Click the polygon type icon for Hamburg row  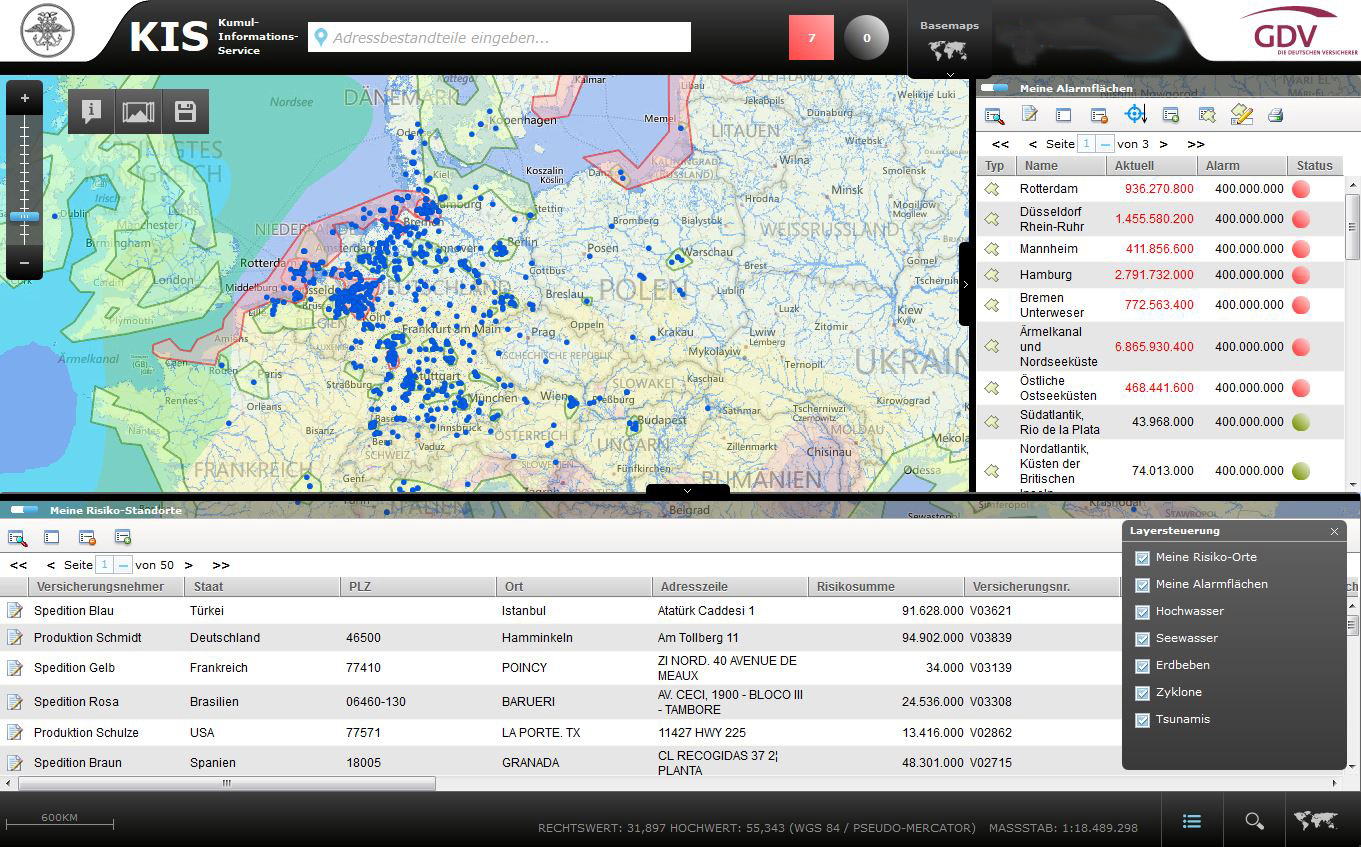point(992,274)
